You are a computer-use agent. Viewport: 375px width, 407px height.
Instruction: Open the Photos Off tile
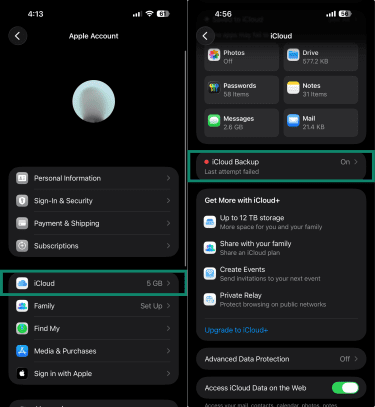(x=241, y=57)
